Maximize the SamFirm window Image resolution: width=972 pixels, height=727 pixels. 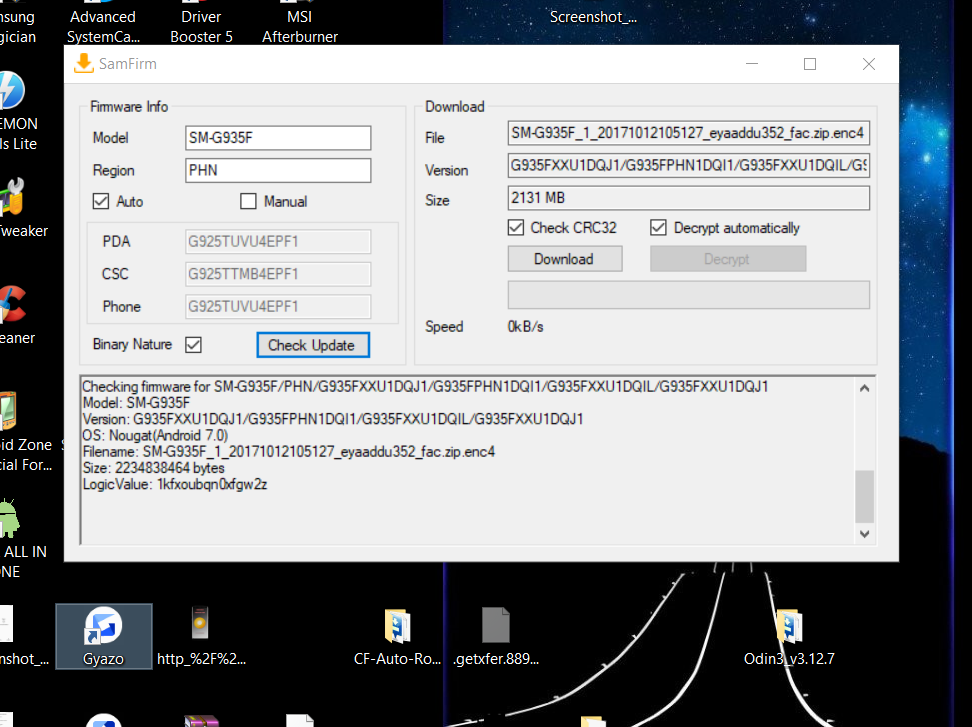click(x=810, y=64)
